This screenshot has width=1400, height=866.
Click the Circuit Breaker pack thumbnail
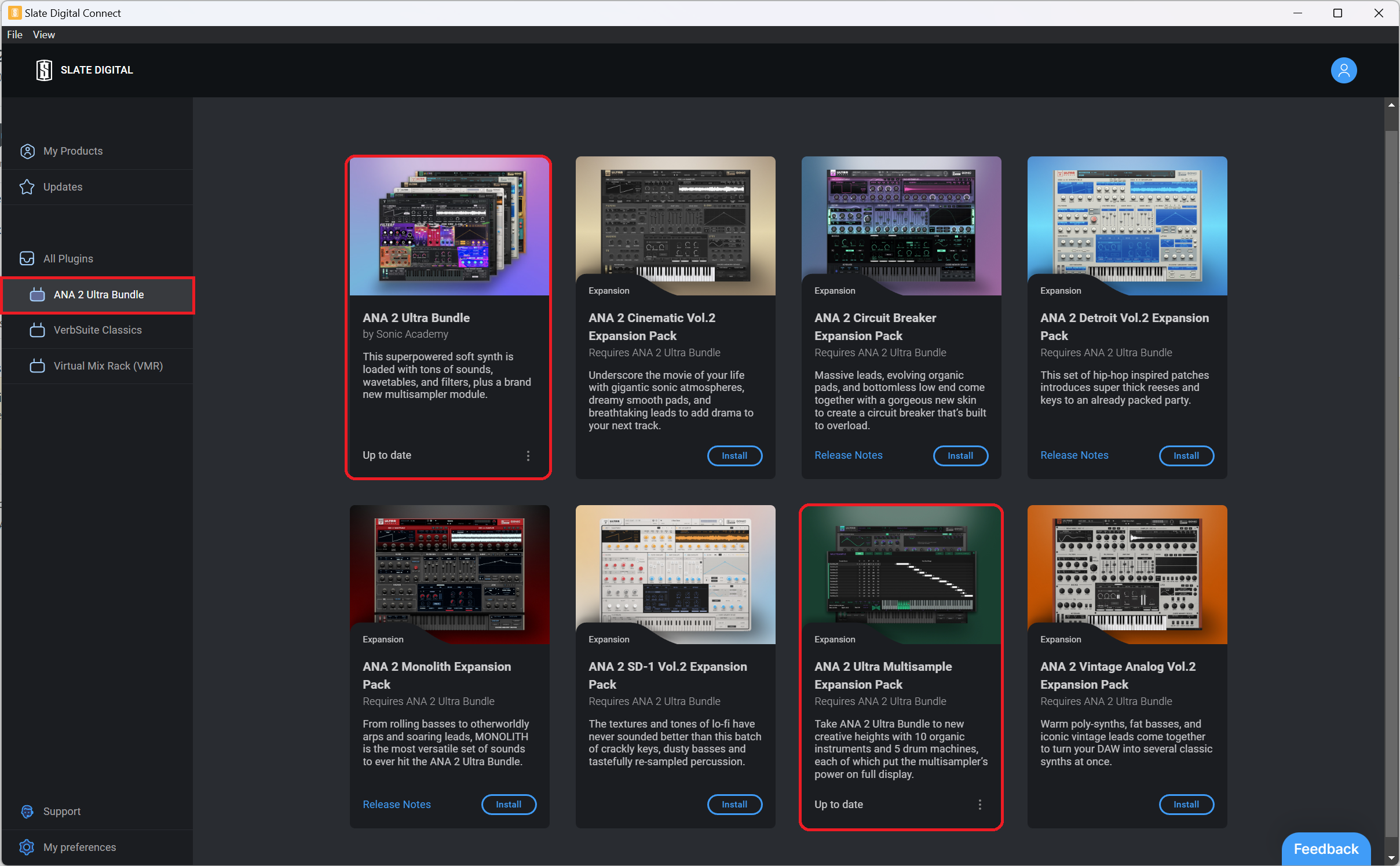[x=901, y=226]
